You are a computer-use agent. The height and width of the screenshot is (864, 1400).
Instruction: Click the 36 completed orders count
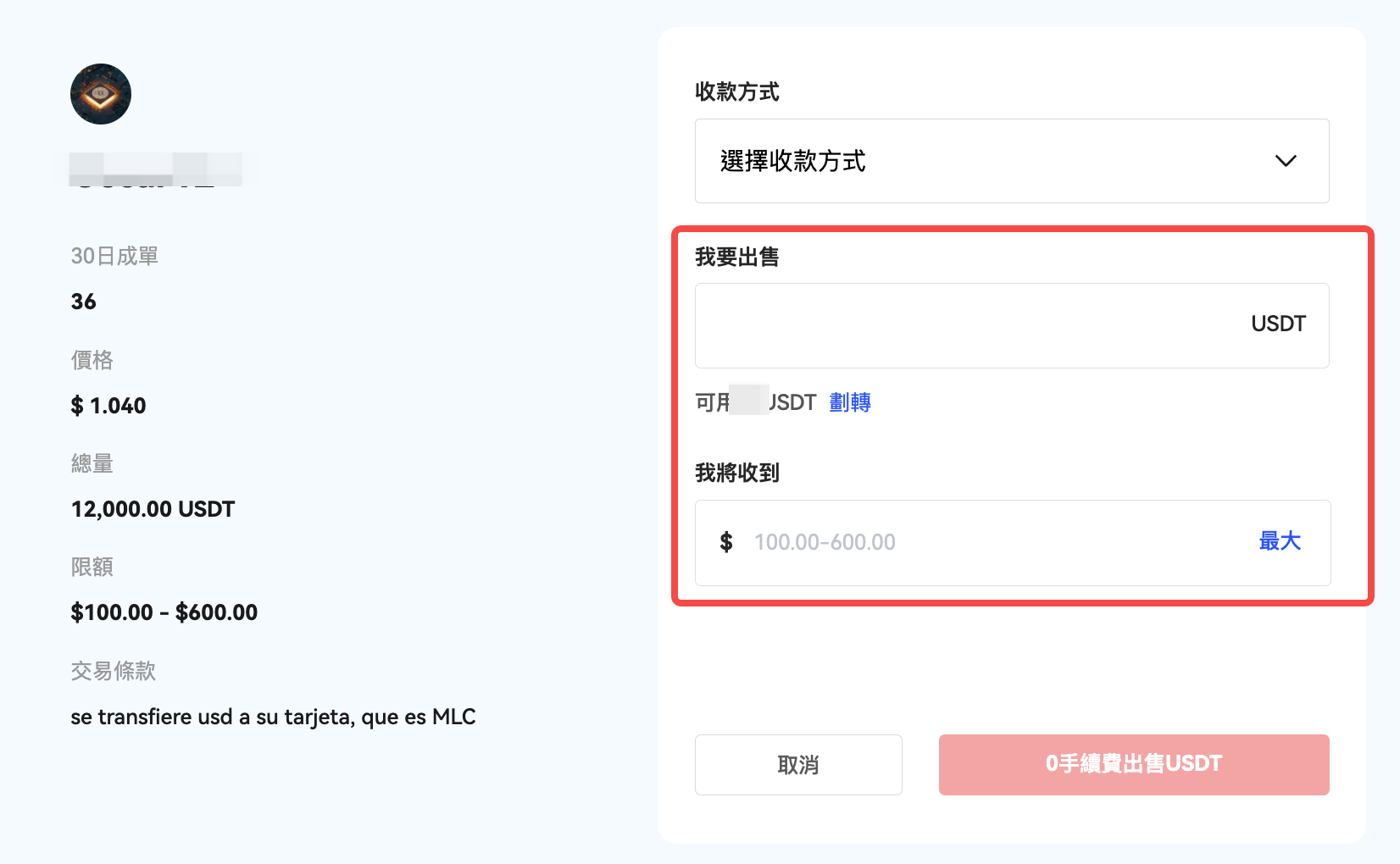84,302
